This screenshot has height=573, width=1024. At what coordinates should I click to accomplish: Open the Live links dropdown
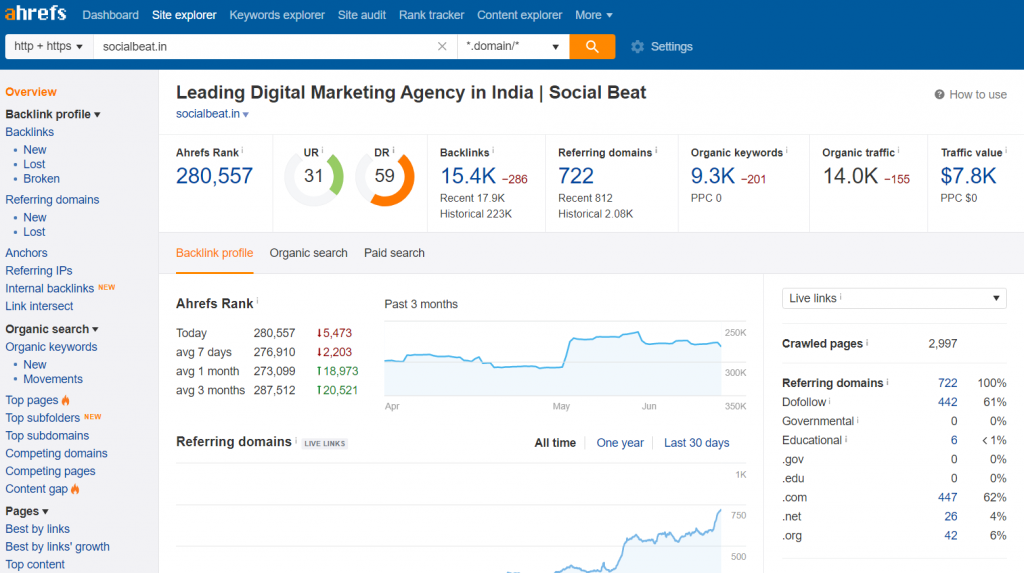pos(894,298)
